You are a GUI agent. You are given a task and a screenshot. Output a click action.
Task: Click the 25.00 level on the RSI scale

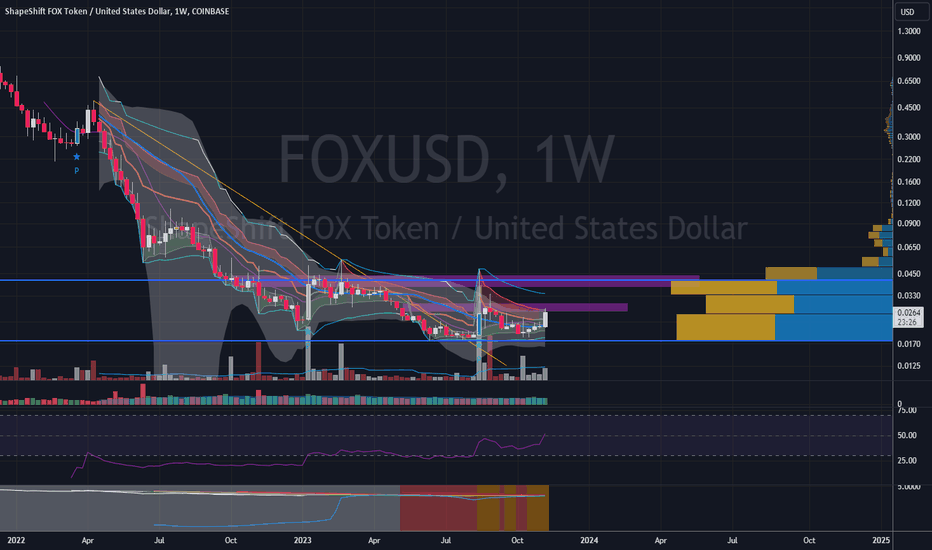(906, 460)
